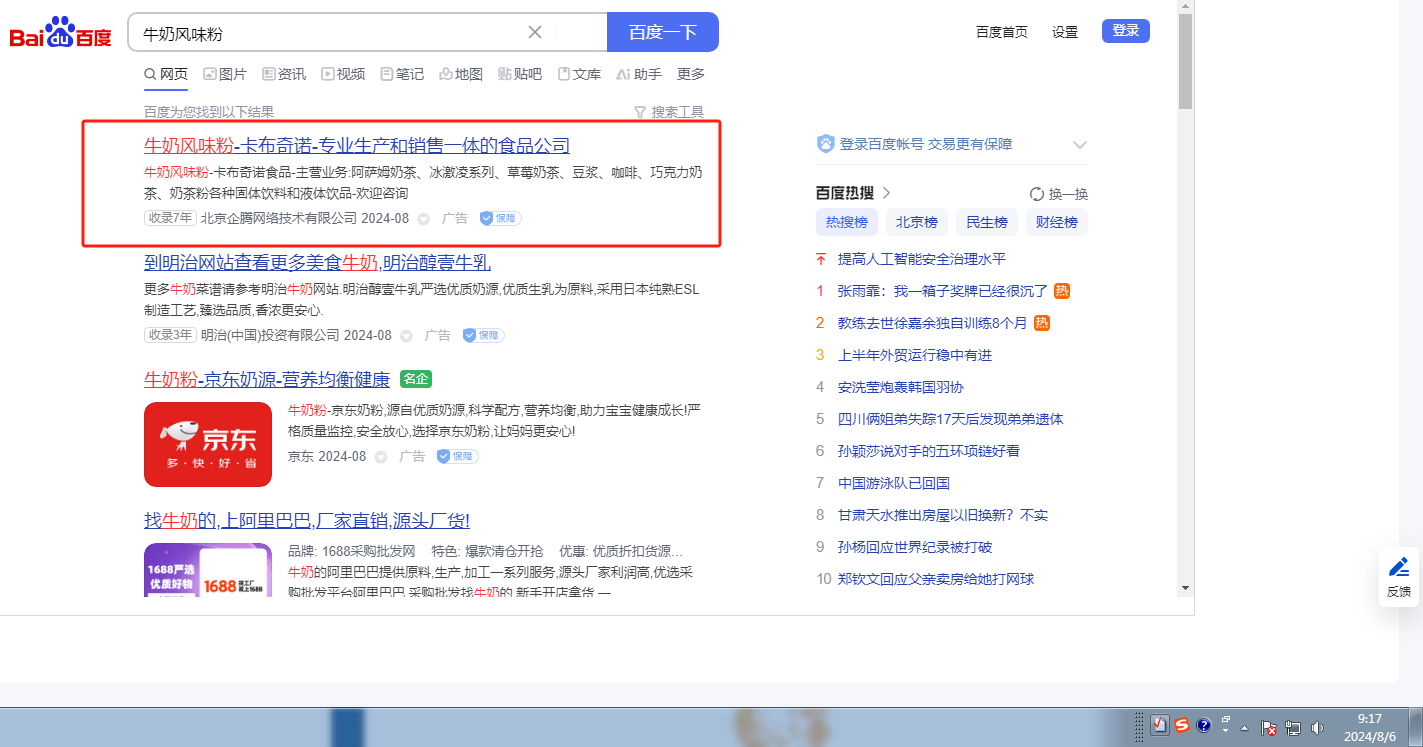This screenshot has width=1423, height=747.
Task: Click the taskbar clock showing 9:17
Action: [x=1369, y=727]
